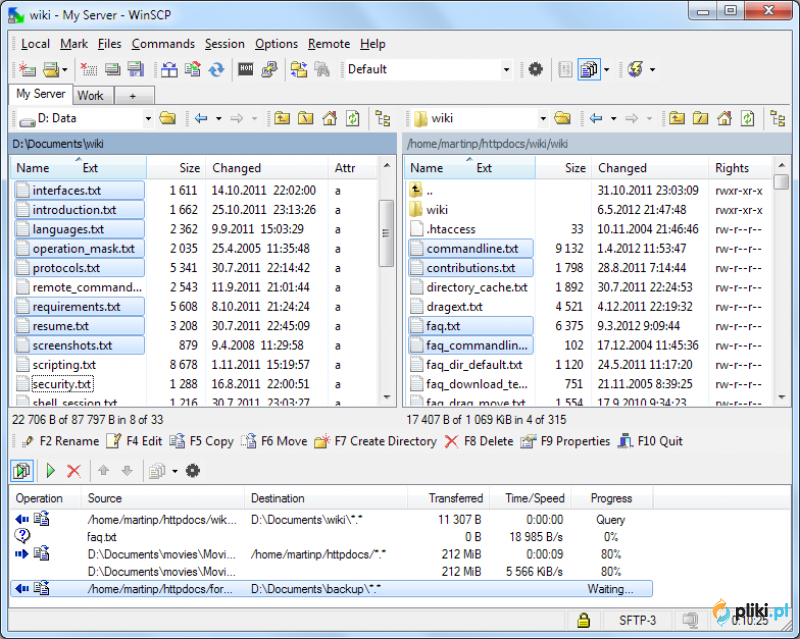
Task: Open the remote wiki directory dropdown
Action: [543, 118]
